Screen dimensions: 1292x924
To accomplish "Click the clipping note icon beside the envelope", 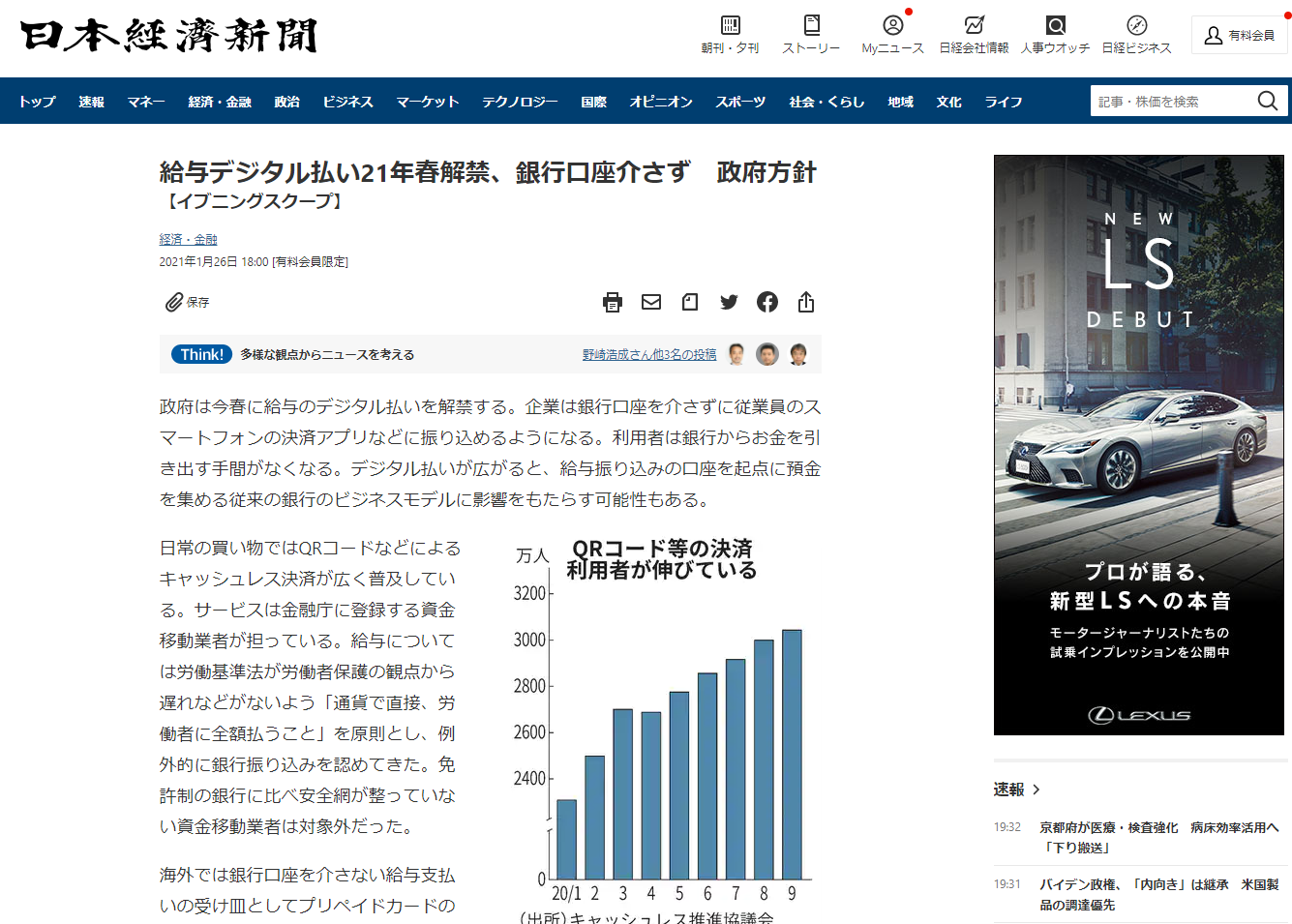I will tap(690, 303).
